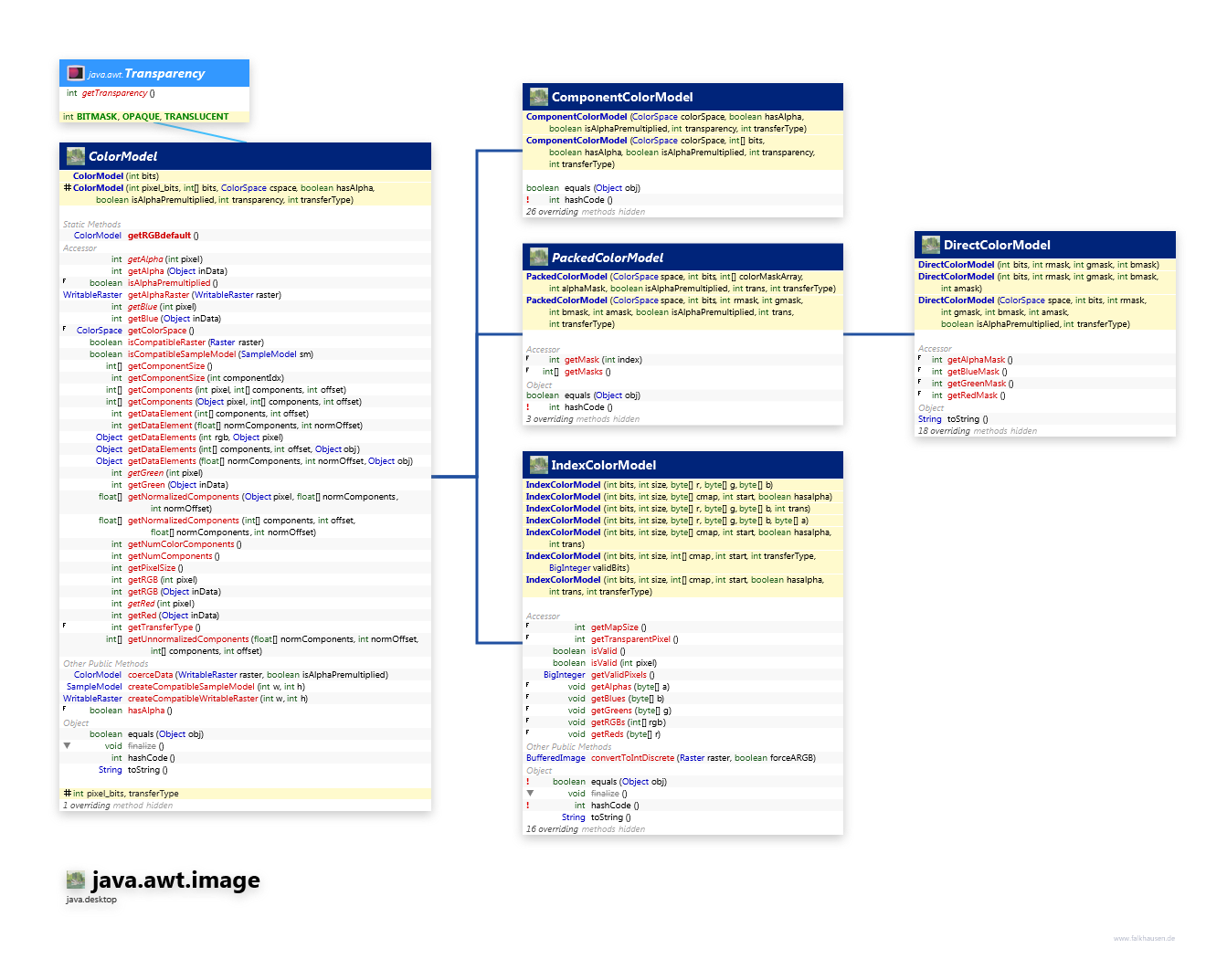Click the triangle marker beside IndexColorModel finalize
This screenshot has width=1227, height=980.
pyautogui.click(x=529, y=794)
